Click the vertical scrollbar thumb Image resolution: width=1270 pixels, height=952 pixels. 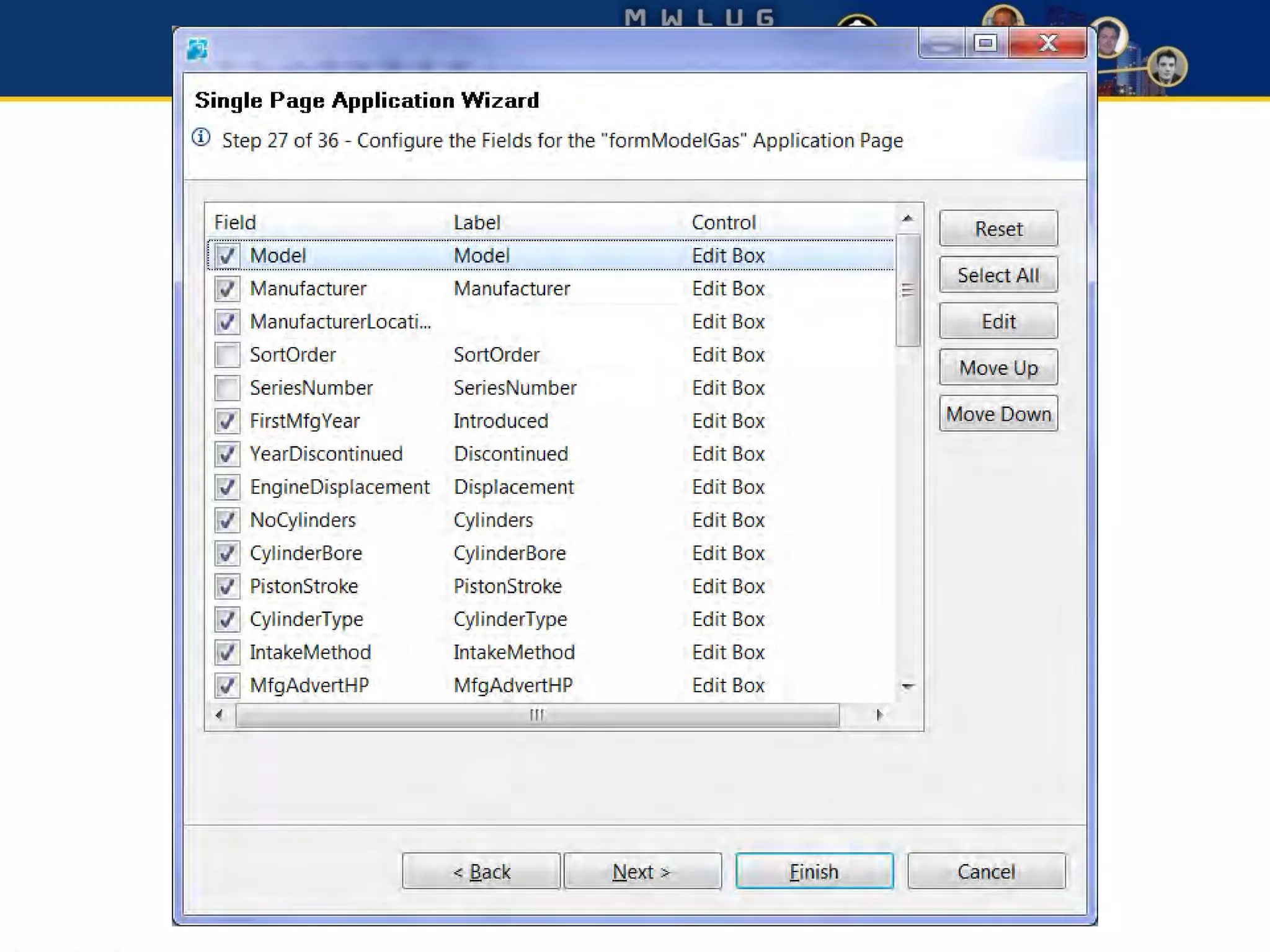[907, 290]
